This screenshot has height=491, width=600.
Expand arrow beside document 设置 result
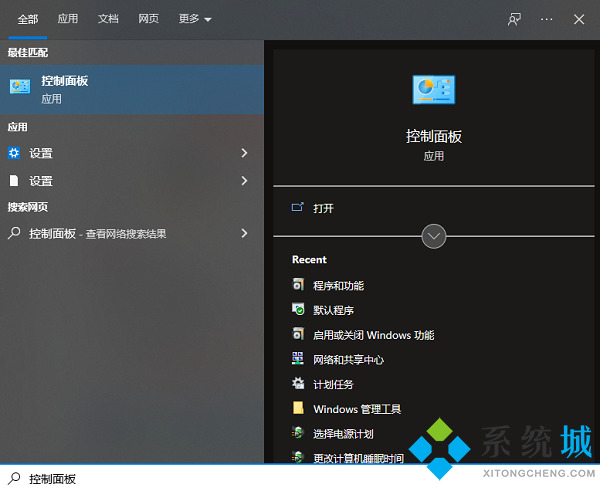click(x=244, y=180)
